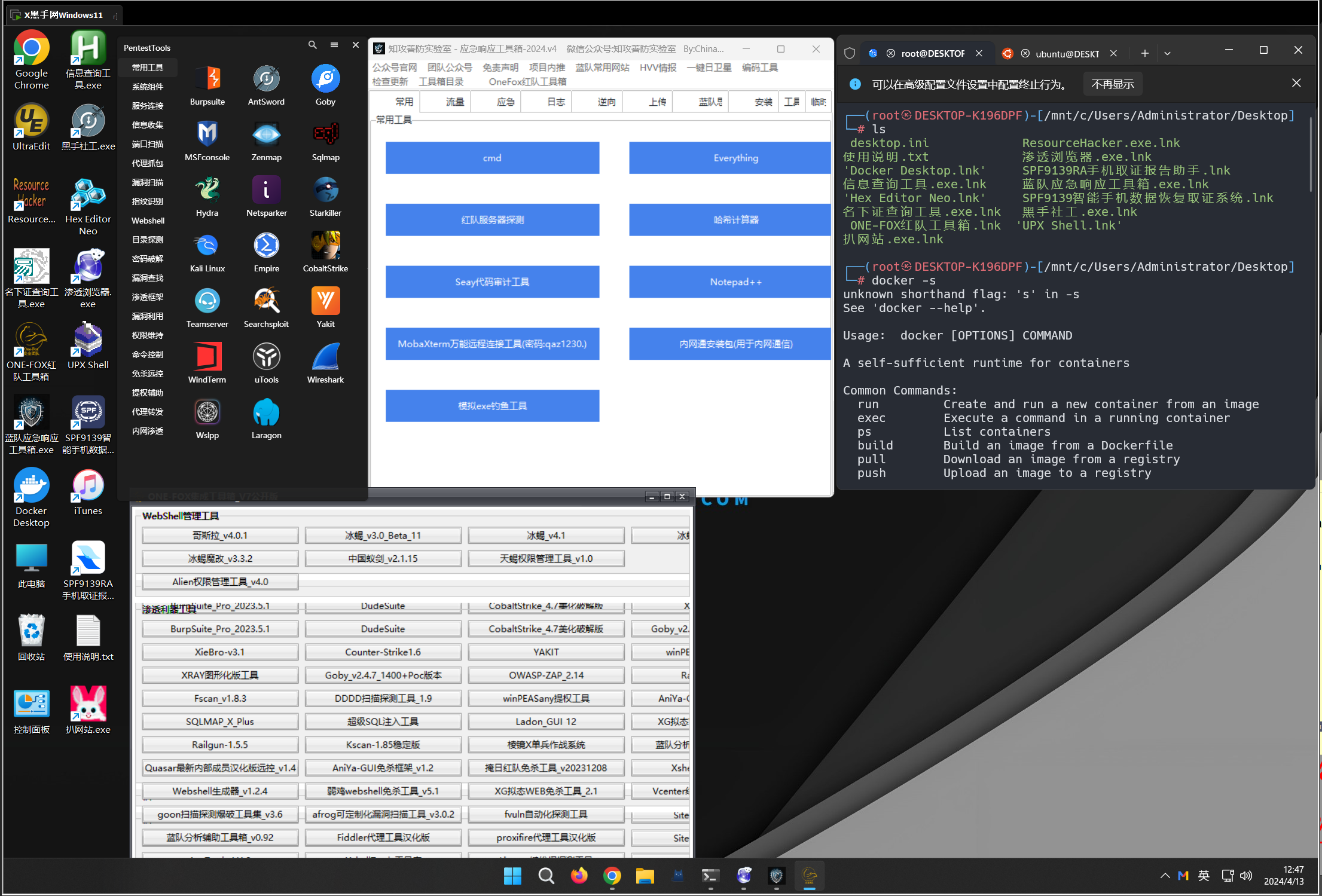Click the blue cmd button
1322x896 pixels.
point(492,158)
